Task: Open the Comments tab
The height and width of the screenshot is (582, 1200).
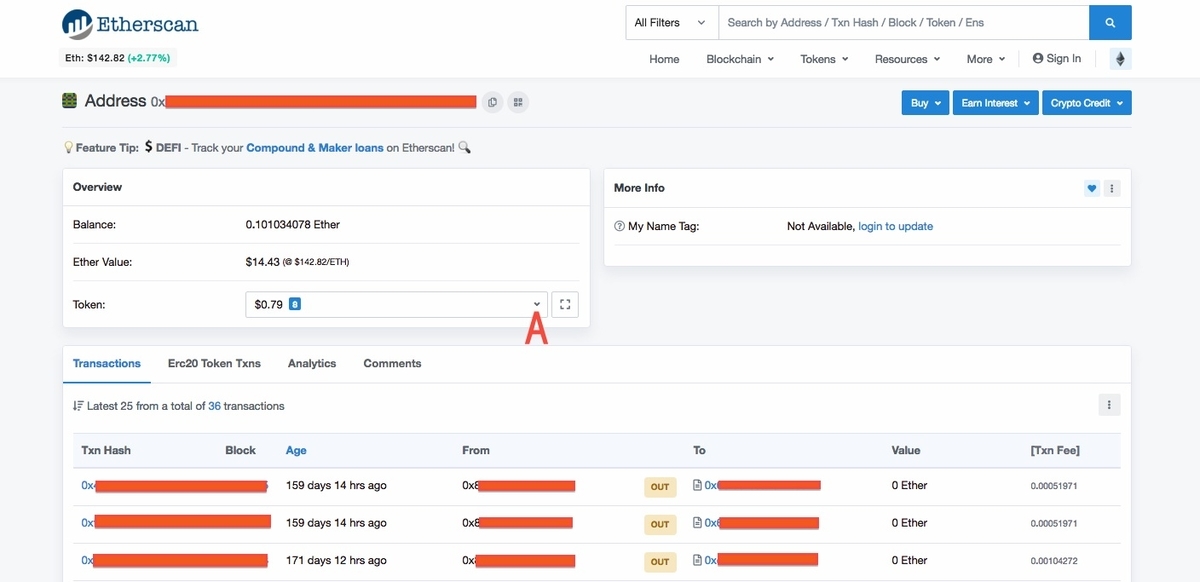Action: click(x=392, y=364)
